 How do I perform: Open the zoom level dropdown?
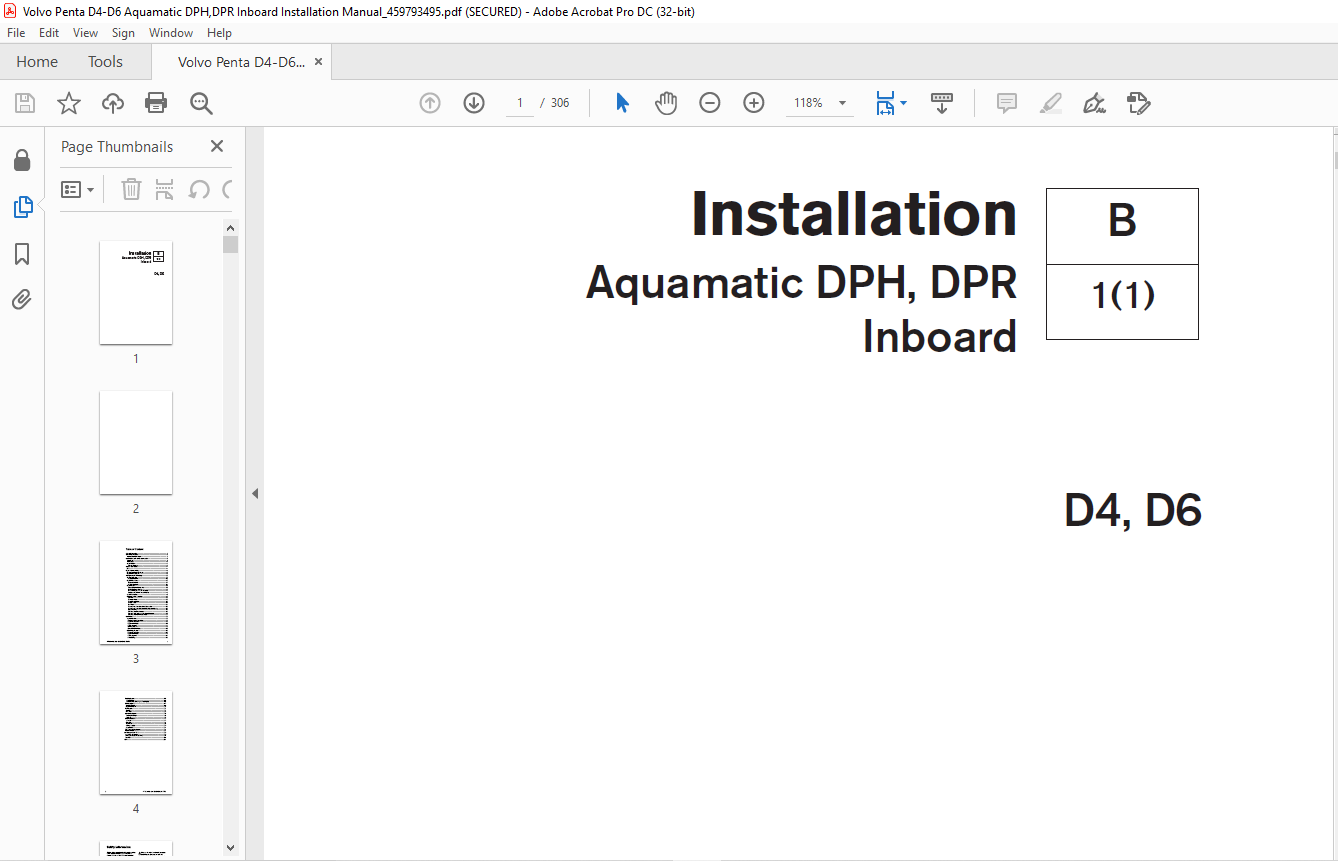(842, 103)
